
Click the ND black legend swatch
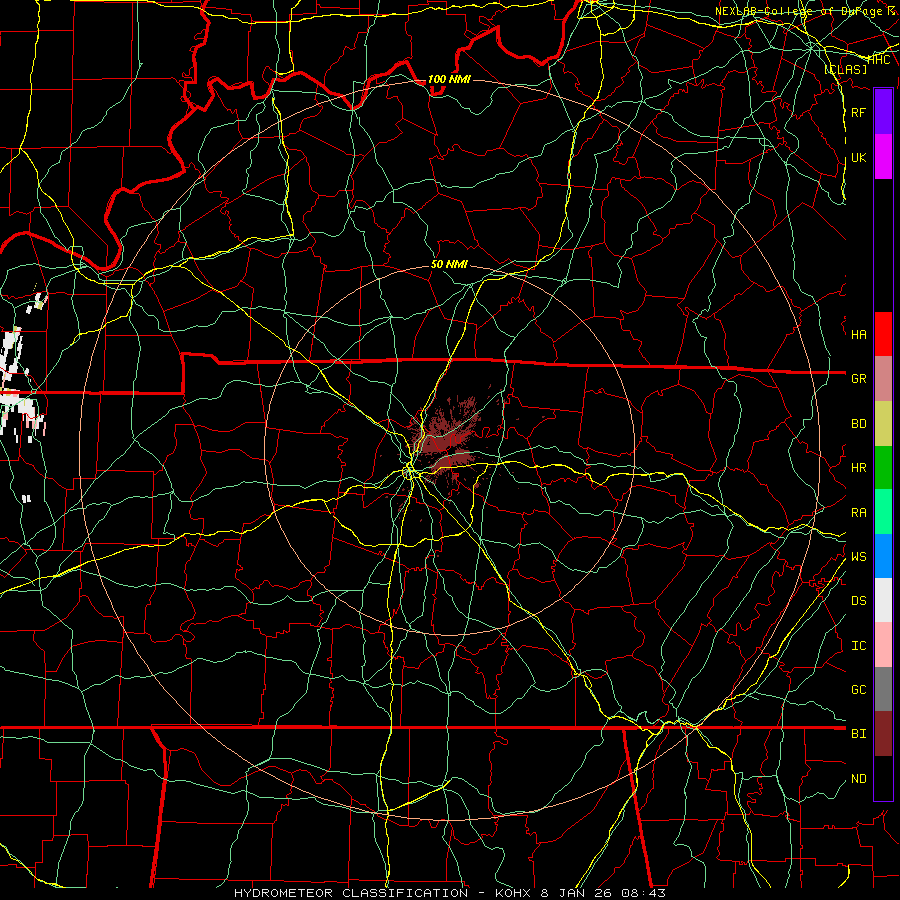coord(883,778)
